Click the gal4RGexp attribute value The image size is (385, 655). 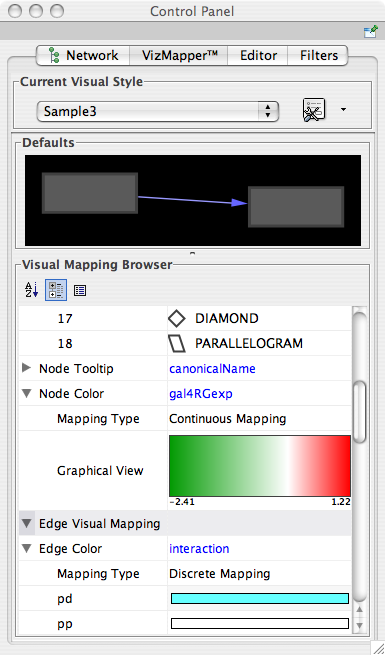point(201,394)
